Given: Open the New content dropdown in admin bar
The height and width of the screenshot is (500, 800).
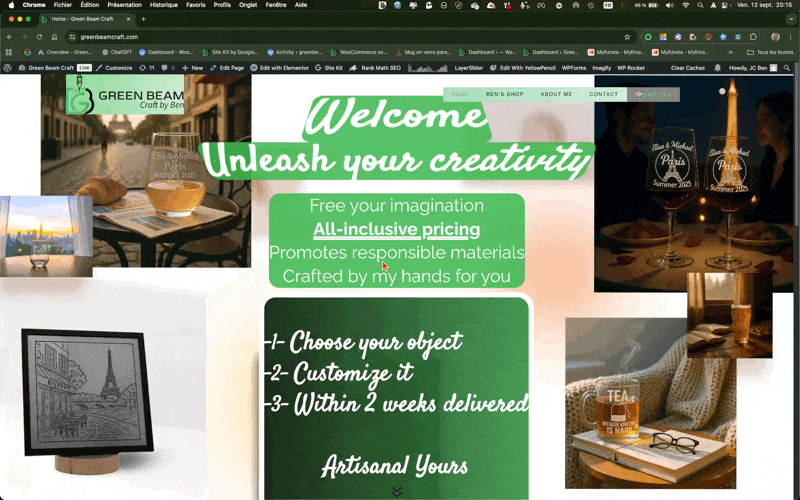Looking at the screenshot, I should pyautogui.click(x=193, y=68).
